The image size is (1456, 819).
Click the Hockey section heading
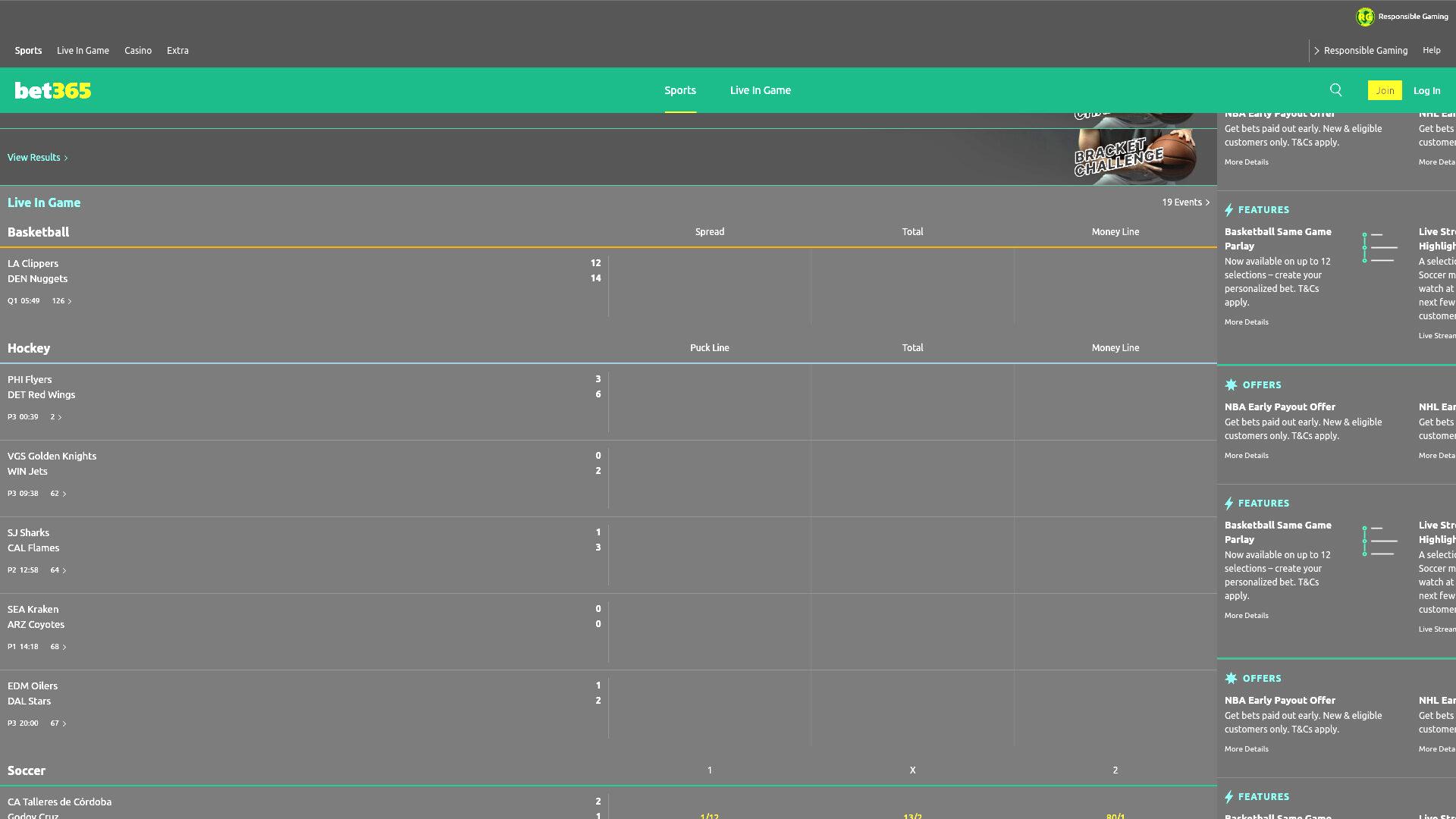[29, 348]
